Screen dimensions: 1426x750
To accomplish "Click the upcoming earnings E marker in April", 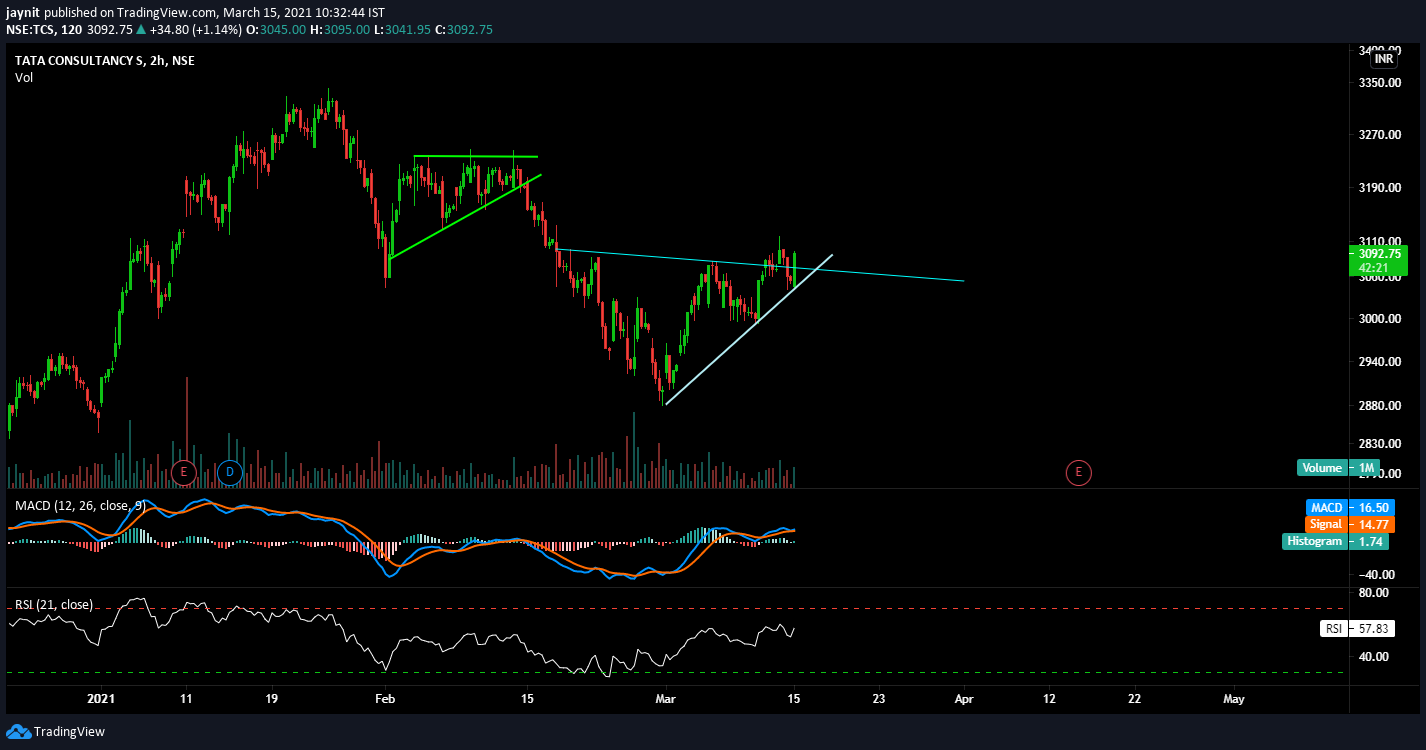I will coord(1078,472).
